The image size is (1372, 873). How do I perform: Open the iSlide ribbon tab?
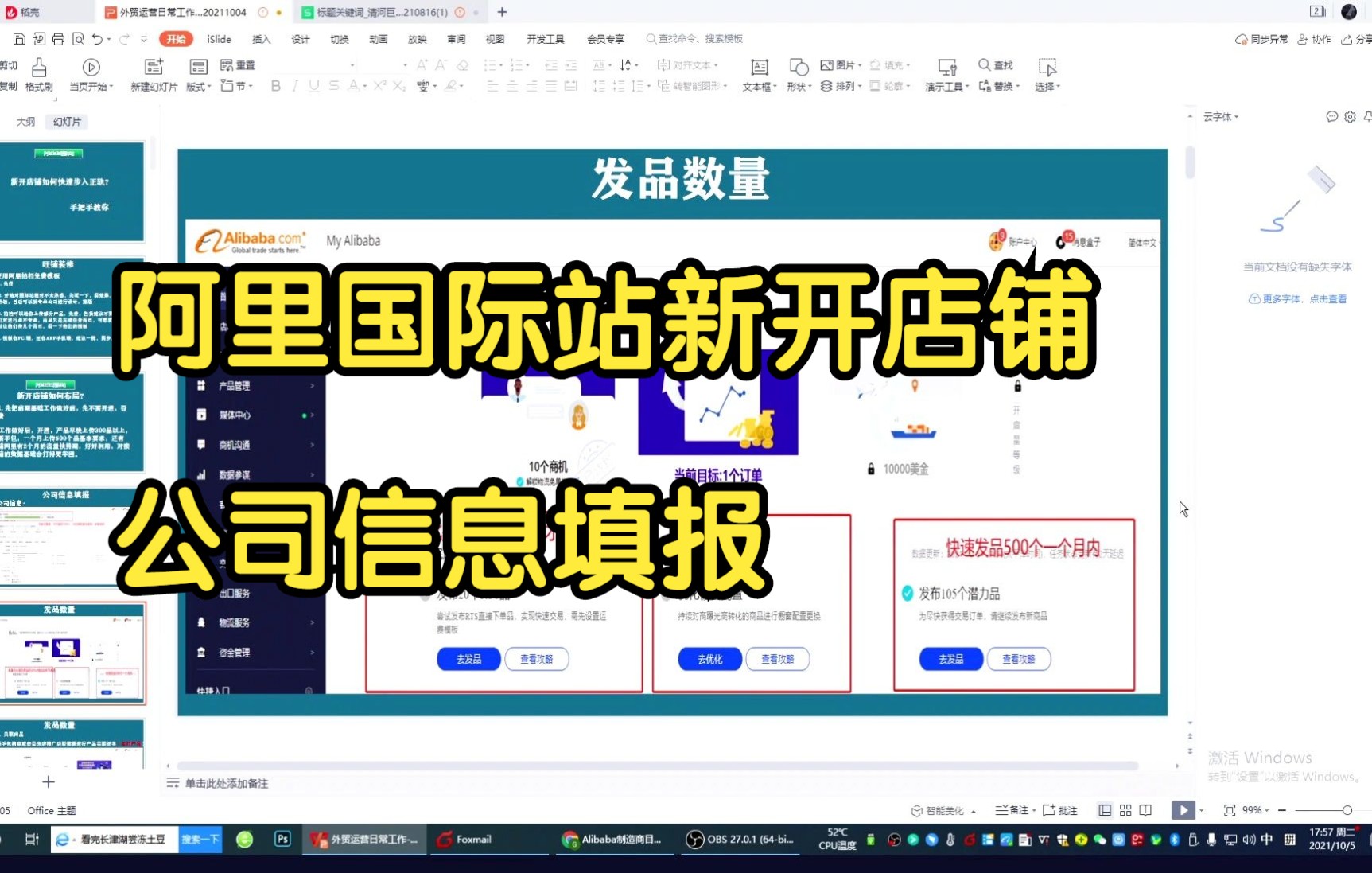click(219, 39)
